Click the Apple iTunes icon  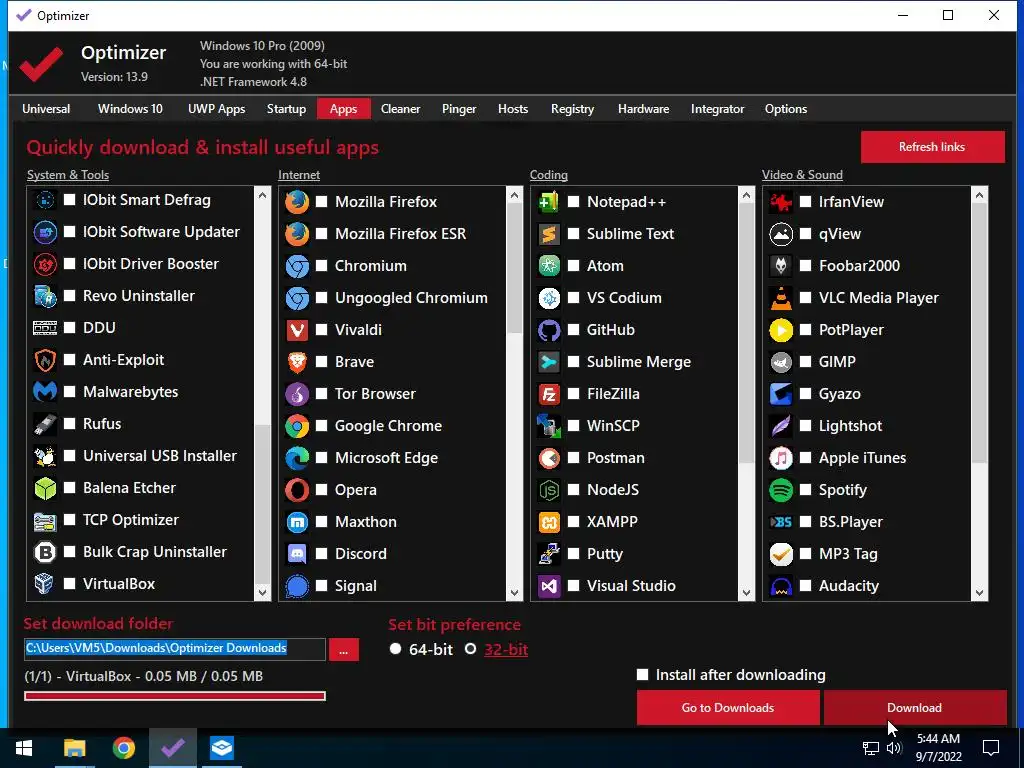point(781,458)
